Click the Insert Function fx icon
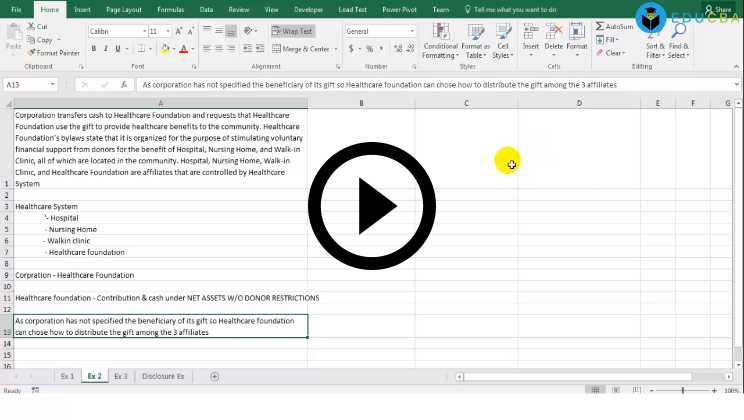The height and width of the screenshot is (420, 744). (123, 85)
